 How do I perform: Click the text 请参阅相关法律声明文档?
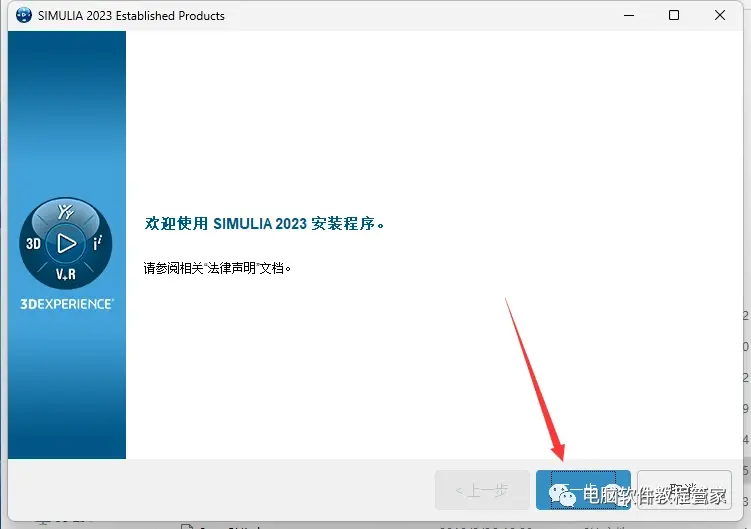coord(217,268)
